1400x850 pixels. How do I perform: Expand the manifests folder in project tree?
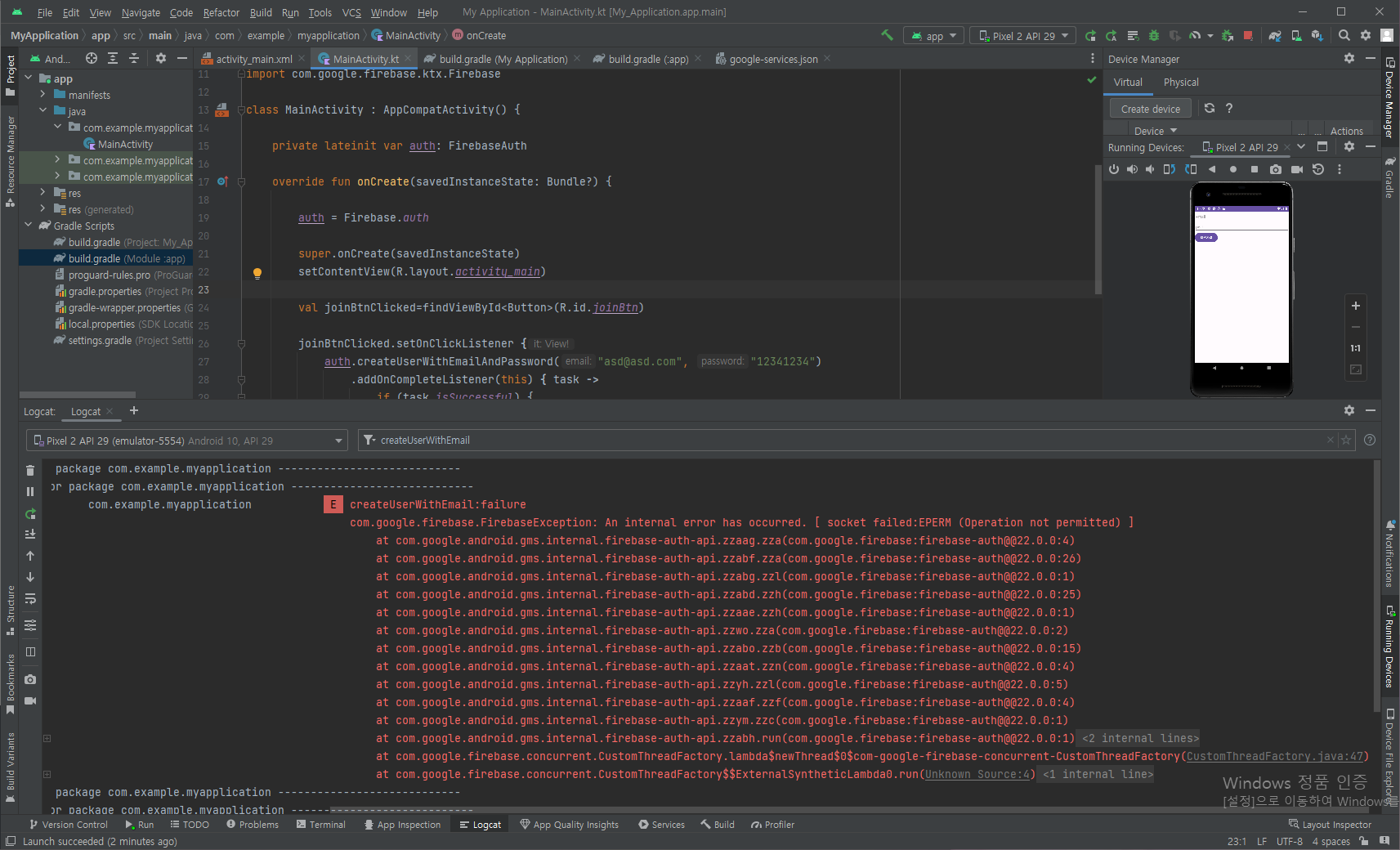click(42, 95)
